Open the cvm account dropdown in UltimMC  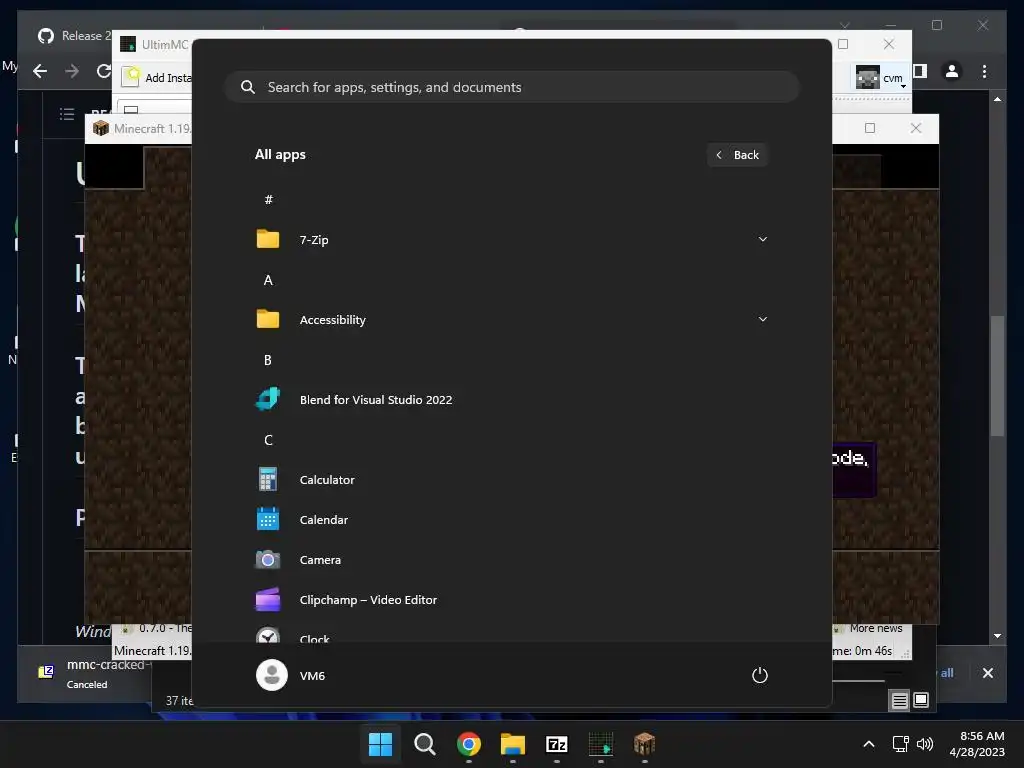tap(881, 78)
